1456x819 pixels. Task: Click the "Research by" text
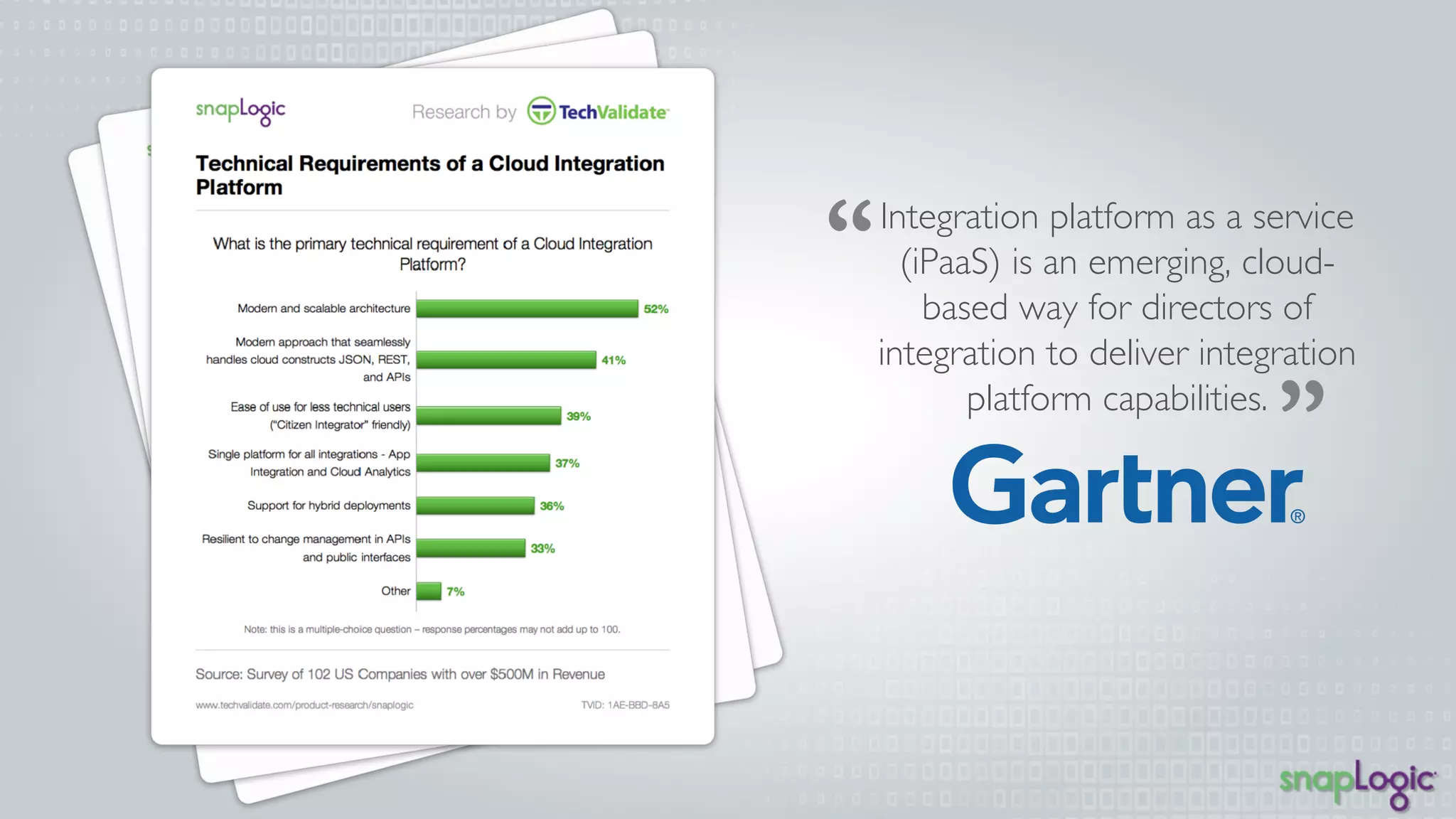pos(464,112)
